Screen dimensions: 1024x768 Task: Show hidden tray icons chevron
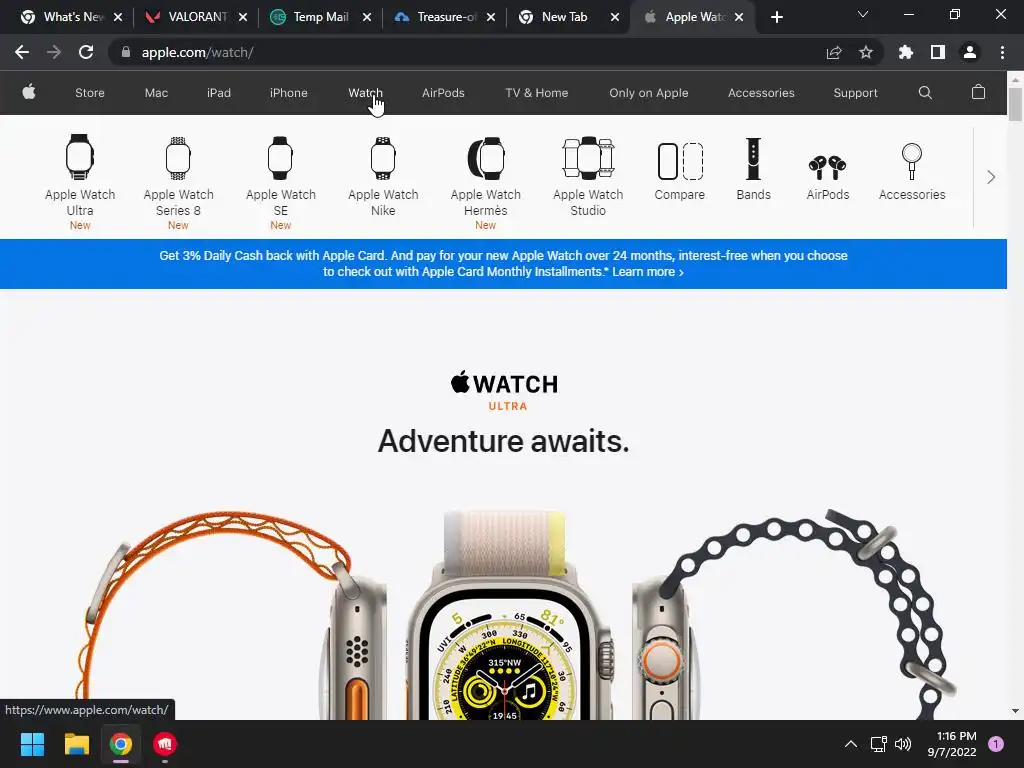coord(850,744)
